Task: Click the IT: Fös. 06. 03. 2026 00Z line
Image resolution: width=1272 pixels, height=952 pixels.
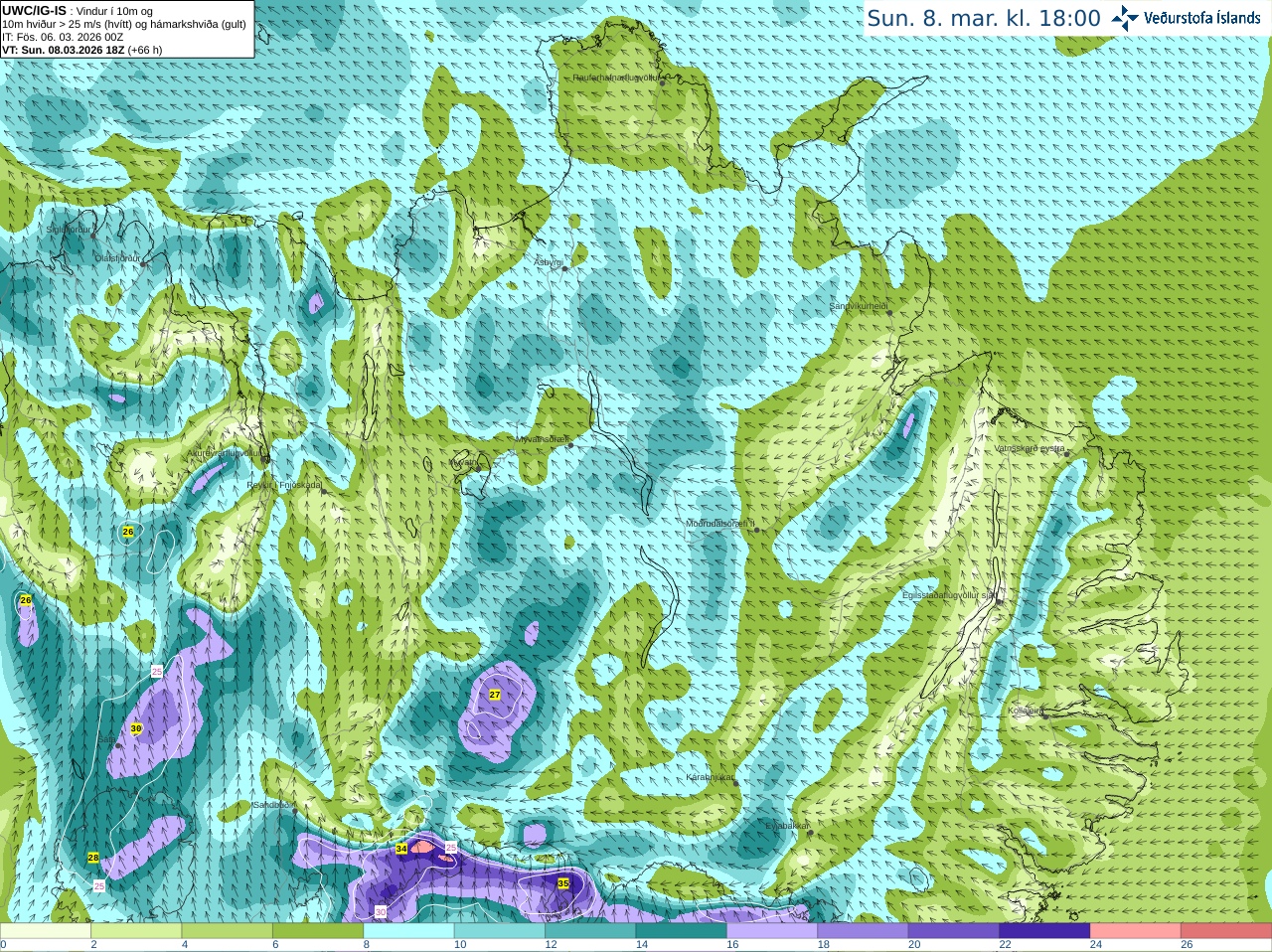Action: (63, 37)
